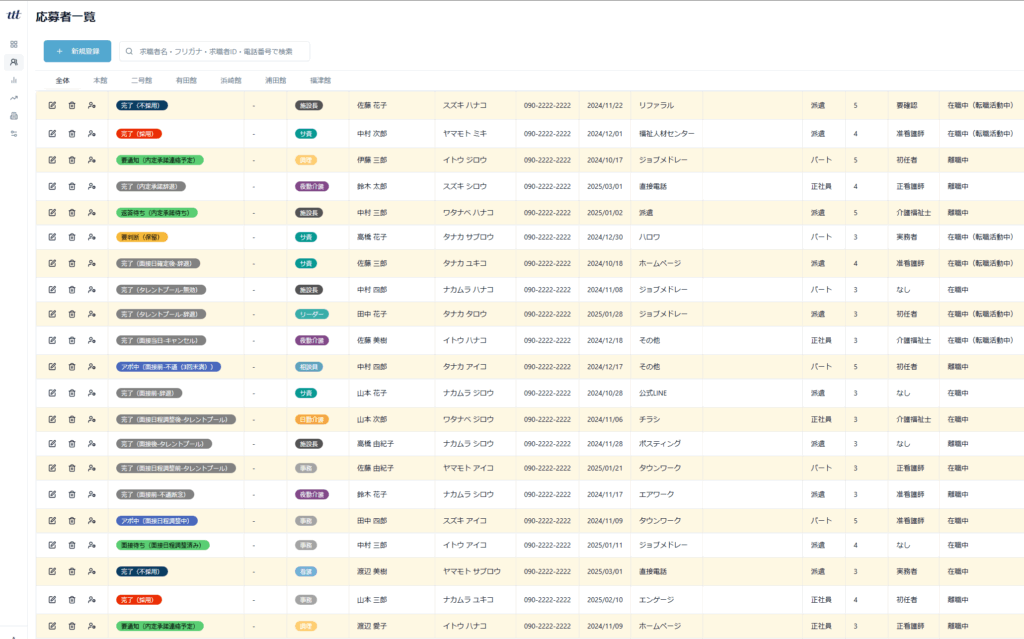
Task: Click assign-user icon for 田中 花子
Action: tap(91, 314)
